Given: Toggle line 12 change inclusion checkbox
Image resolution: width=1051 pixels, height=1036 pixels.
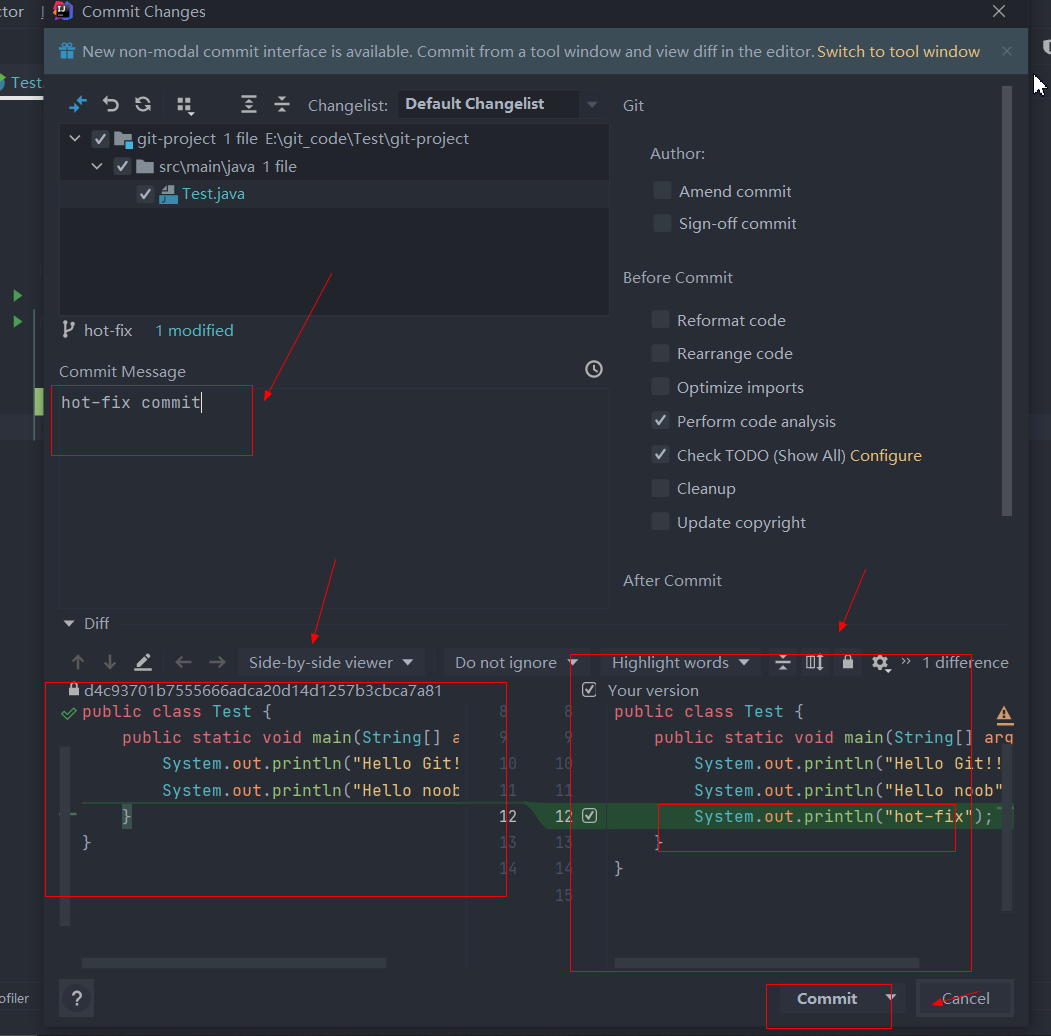Looking at the screenshot, I should pyautogui.click(x=589, y=816).
